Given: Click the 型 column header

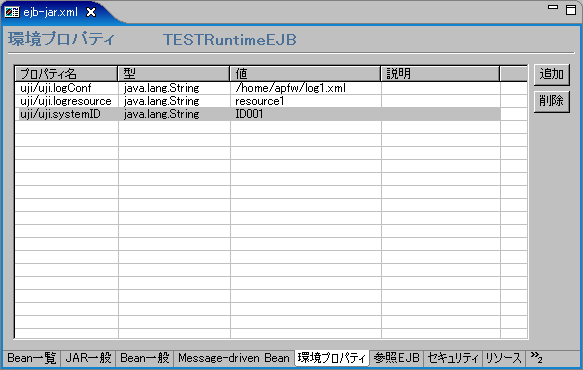Looking at the screenshot, I should (174, 74).
